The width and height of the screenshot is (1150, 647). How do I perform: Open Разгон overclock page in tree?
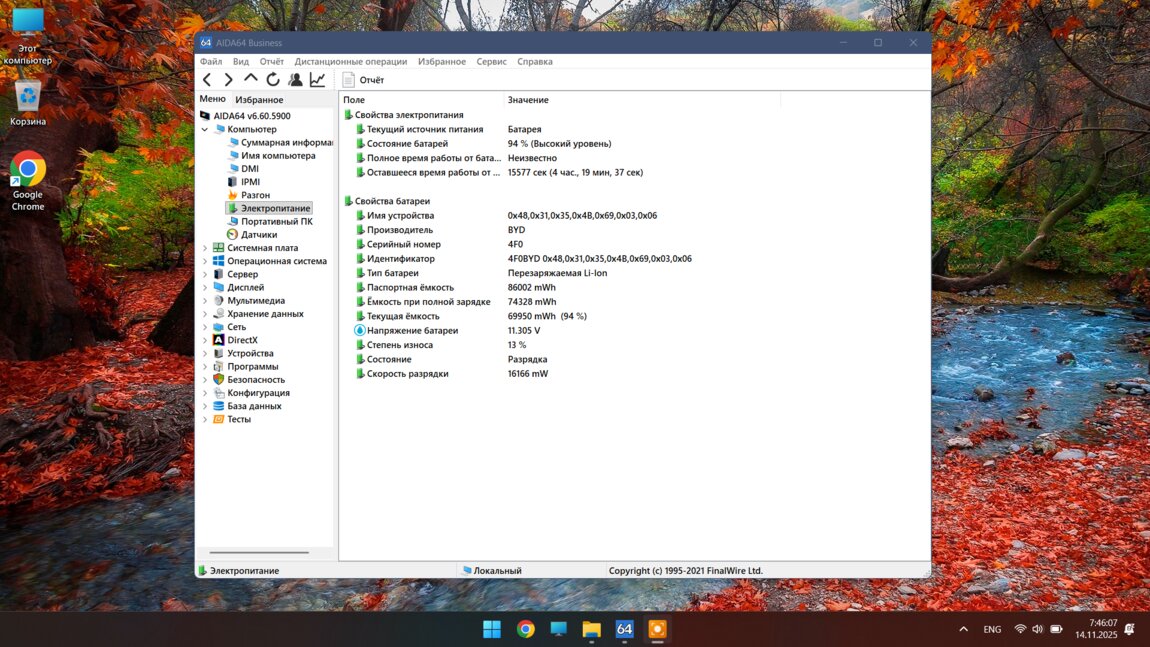point(255,195)
